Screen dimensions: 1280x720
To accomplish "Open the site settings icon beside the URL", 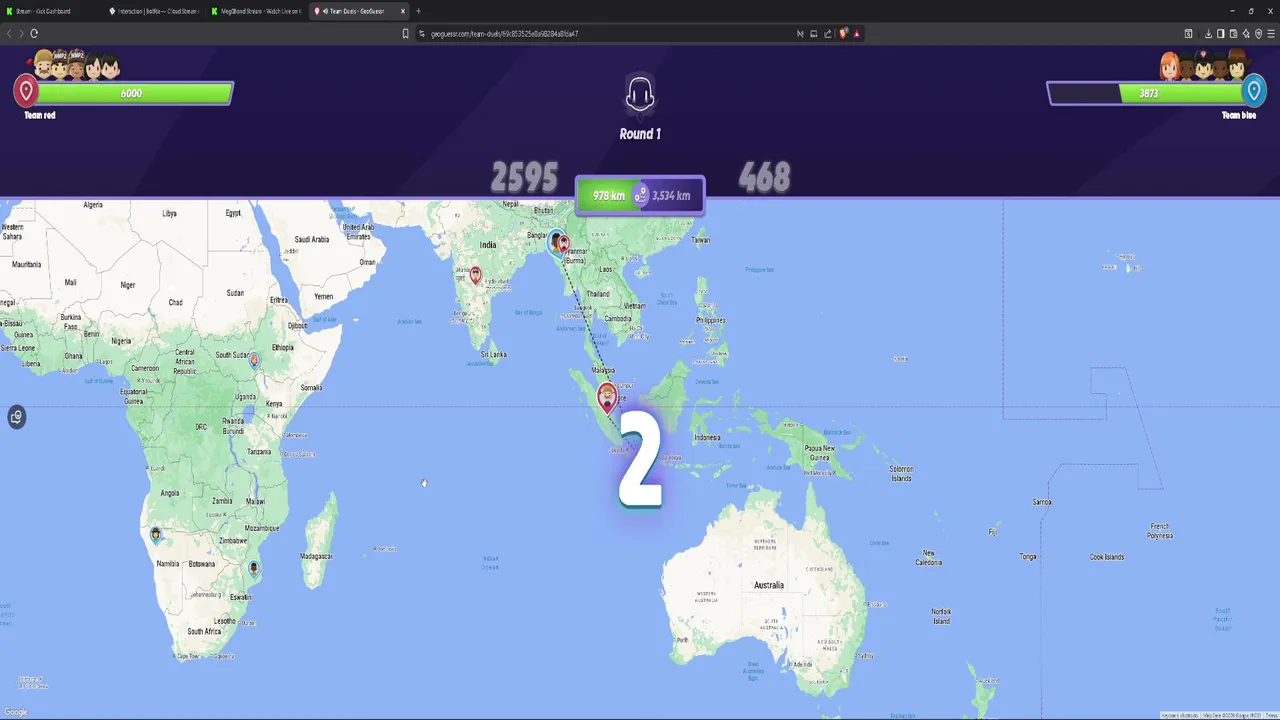I will 421,33.
